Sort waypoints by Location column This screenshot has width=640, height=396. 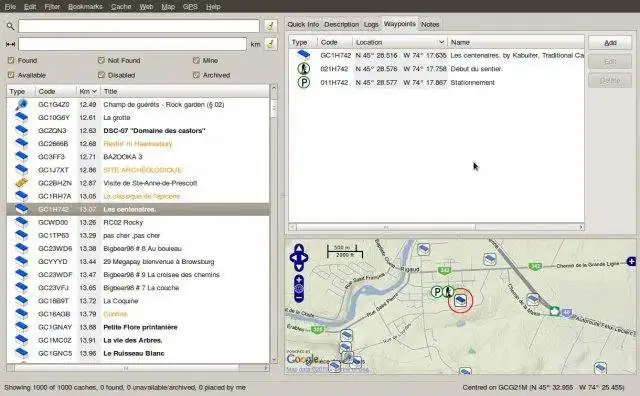pos(400,42)
